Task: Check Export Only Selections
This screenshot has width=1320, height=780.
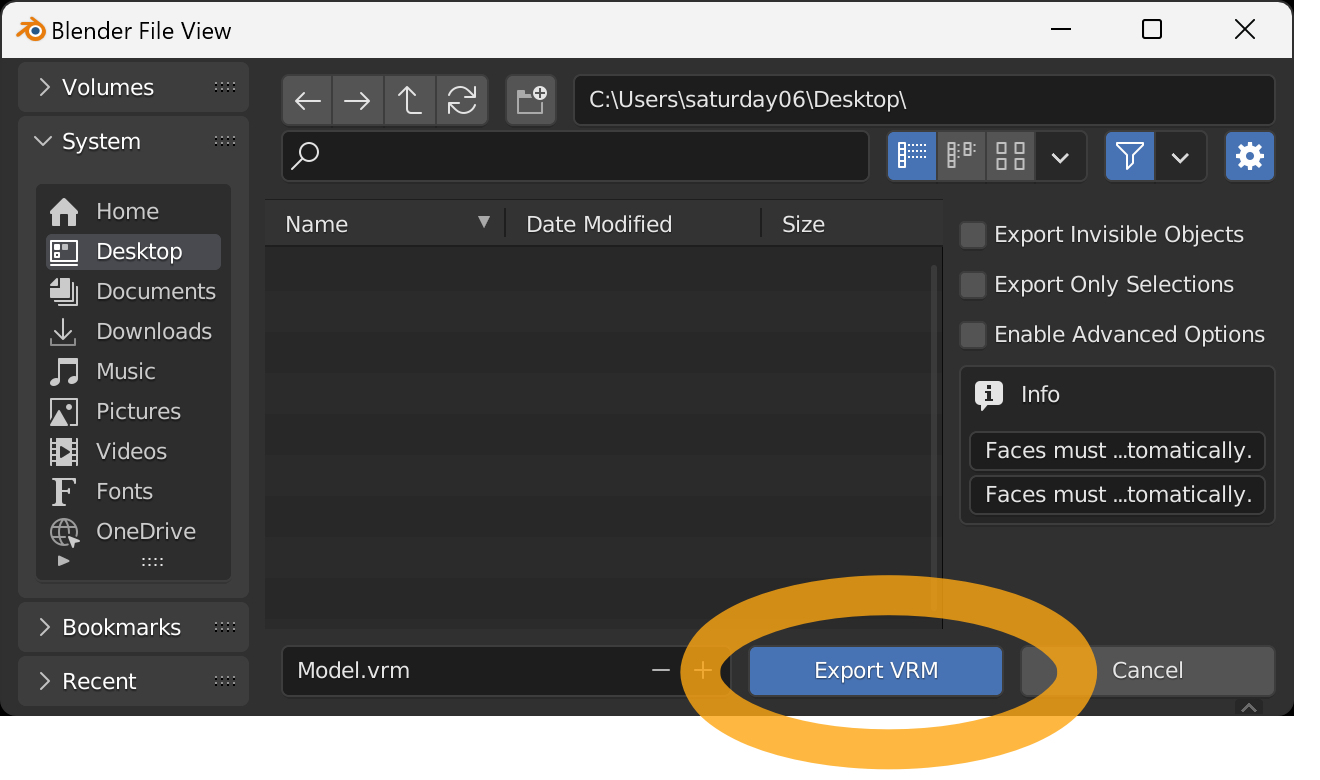Action: tap(973, 285)
